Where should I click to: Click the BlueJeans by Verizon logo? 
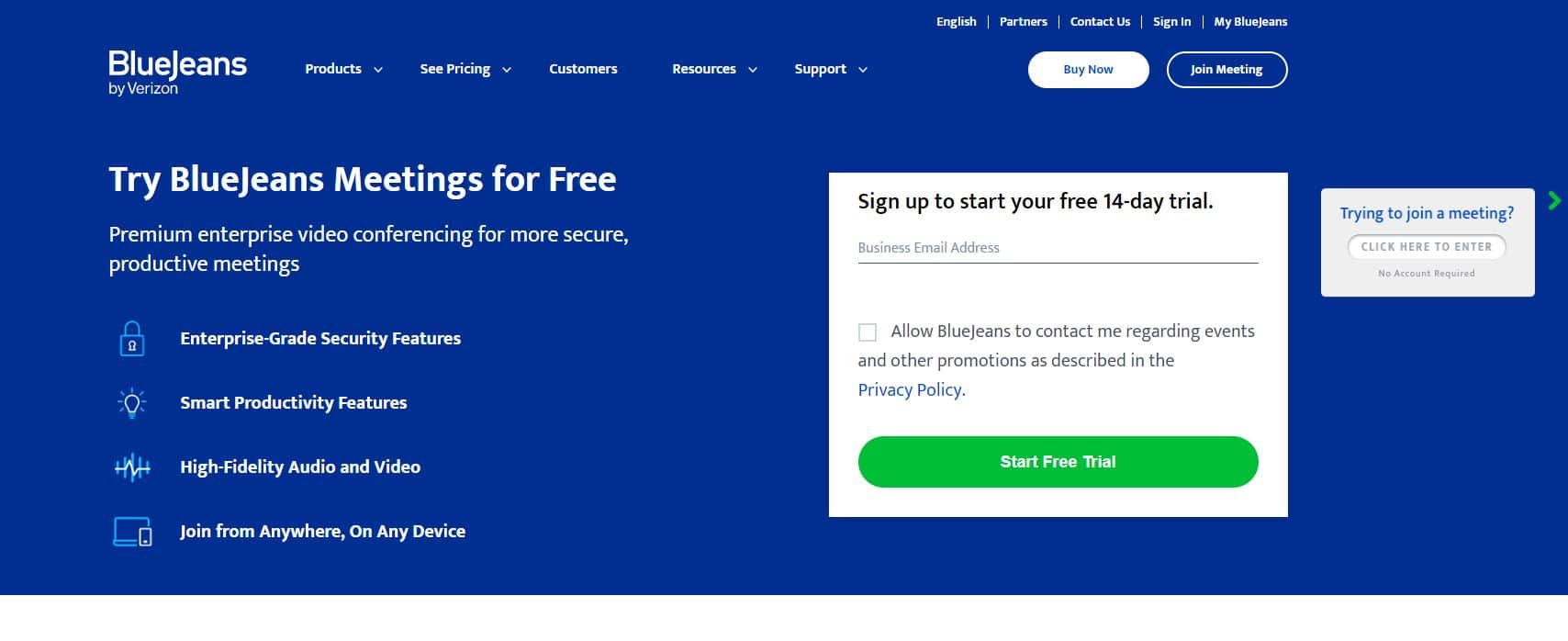pyautogui.click(x=177, y=73)
